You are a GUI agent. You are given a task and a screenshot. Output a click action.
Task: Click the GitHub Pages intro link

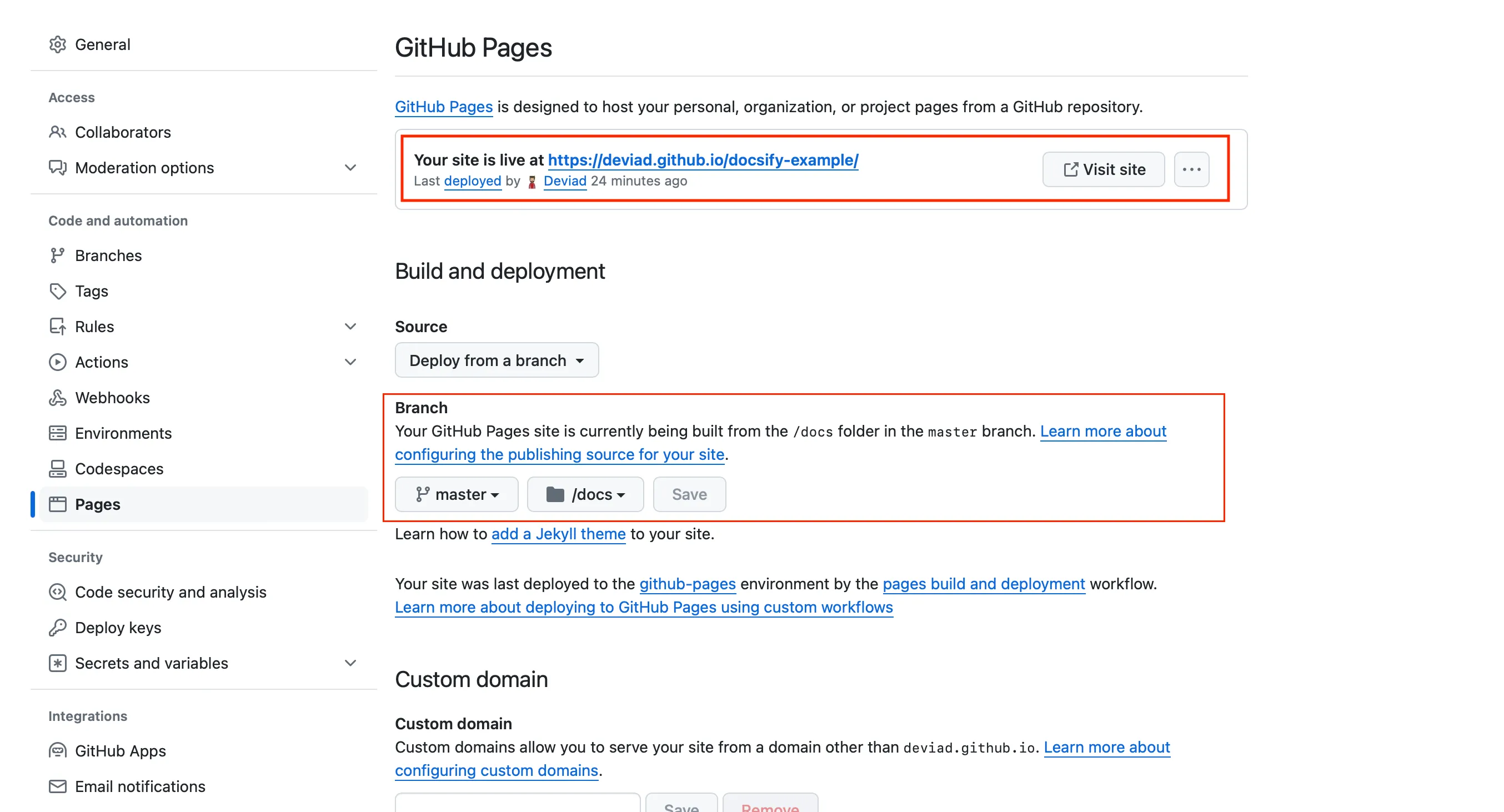click(444, 107)
